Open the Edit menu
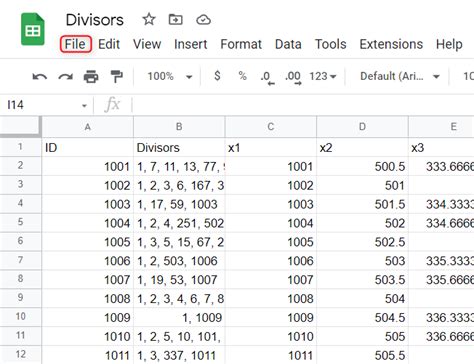Viewport: 474px width, 364px height. click(x=109, y=44)
